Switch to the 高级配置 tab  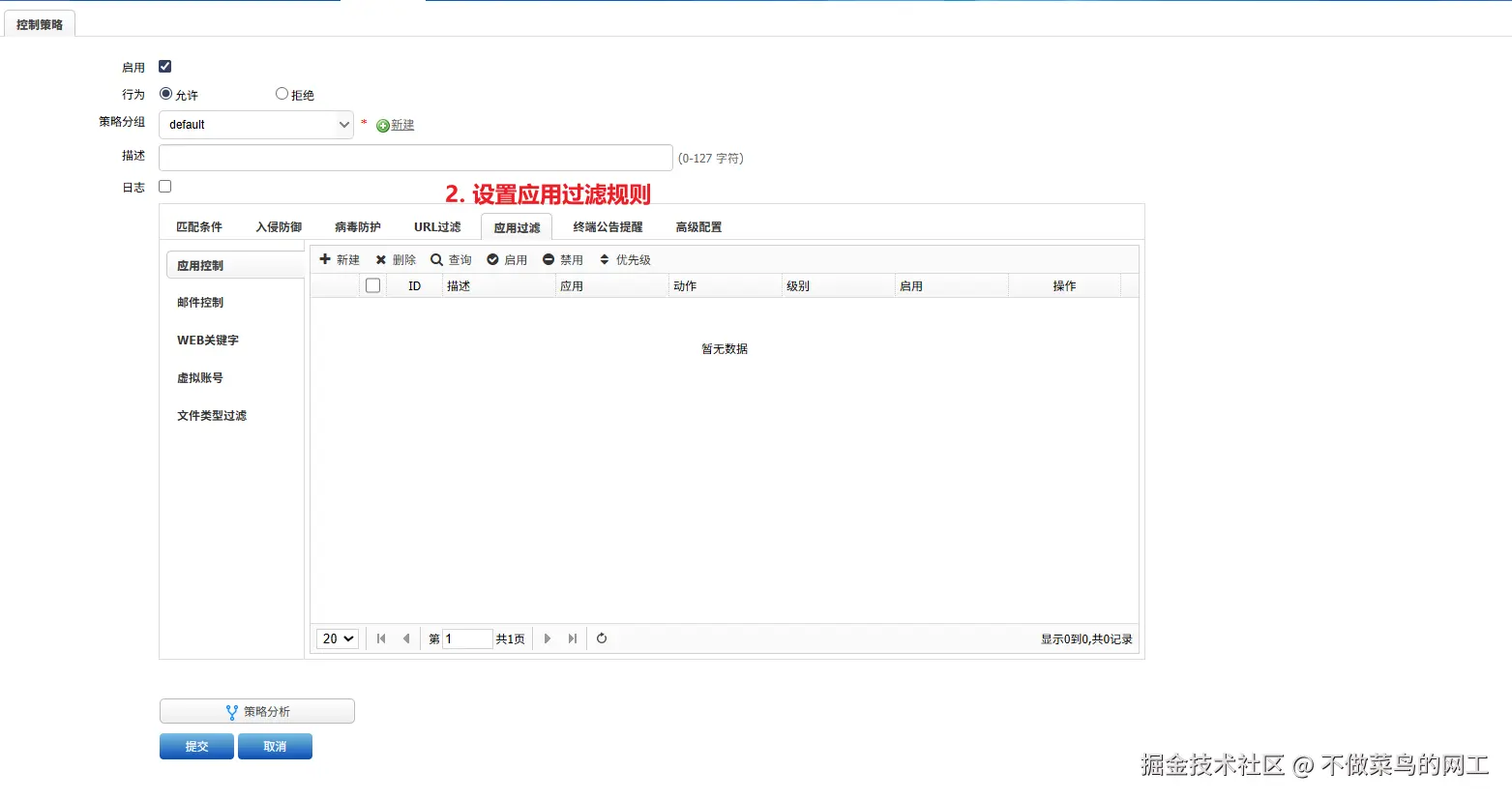(x=698, y=227)
